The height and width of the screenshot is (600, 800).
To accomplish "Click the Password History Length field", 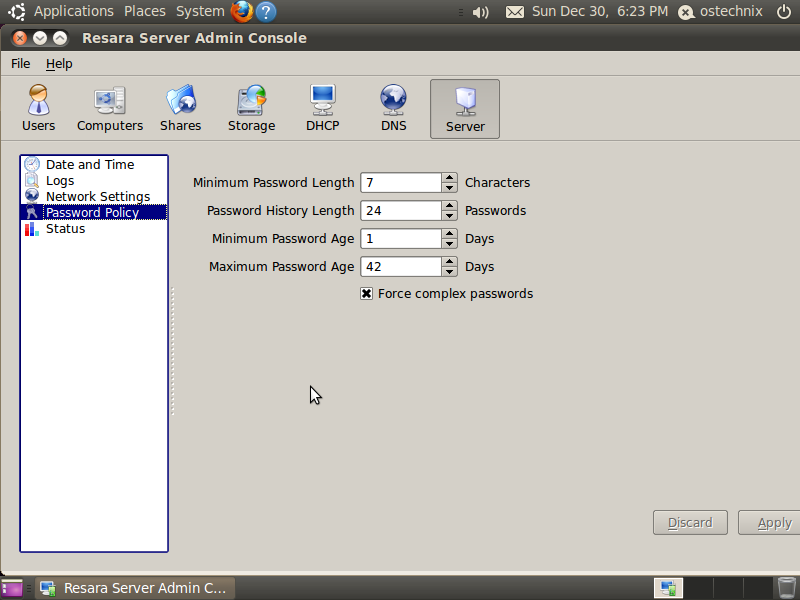I will (401, 211).
